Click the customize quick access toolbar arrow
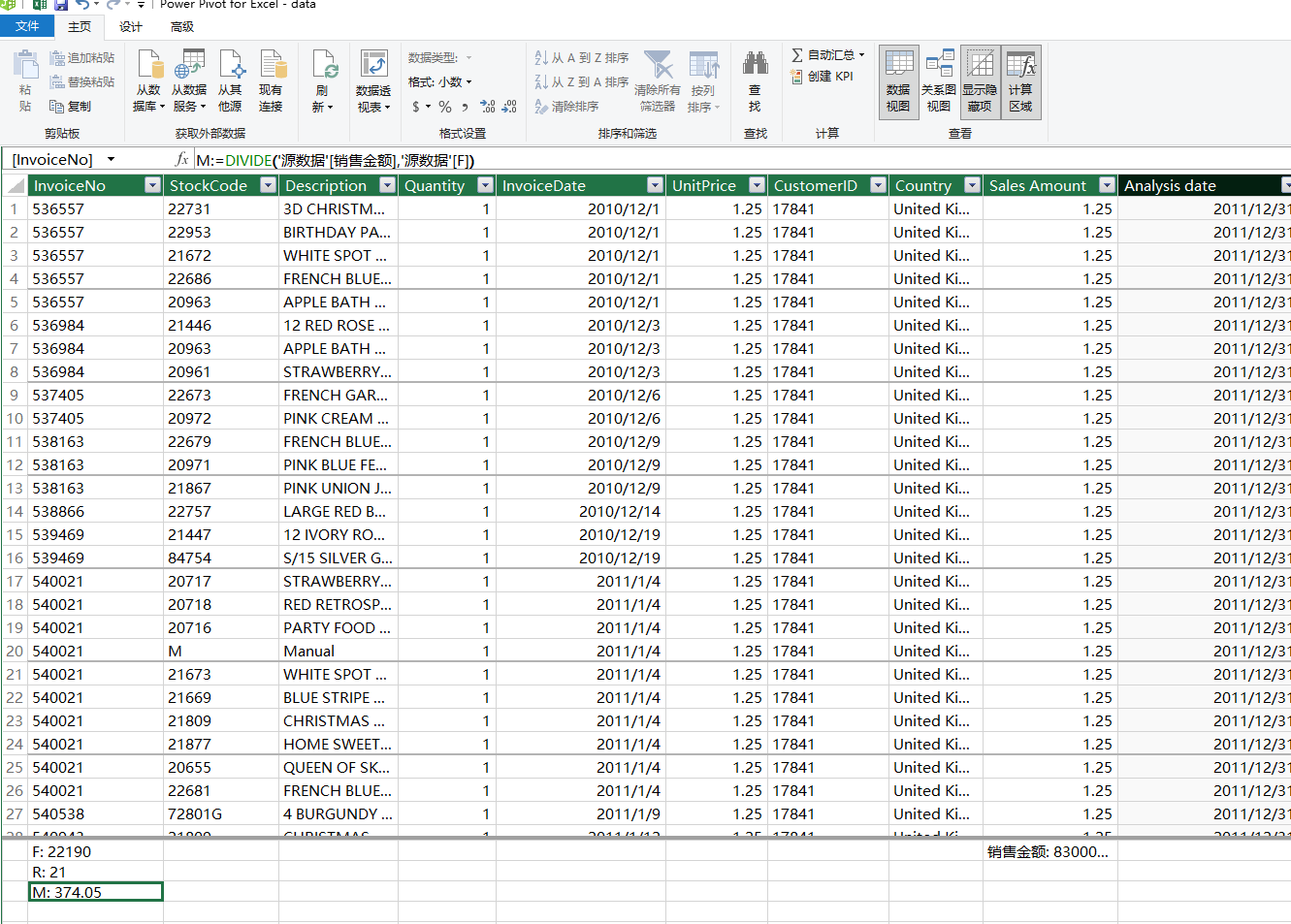Image resolution: width=1291 pixels, height=924 pixels. point(141,5)
